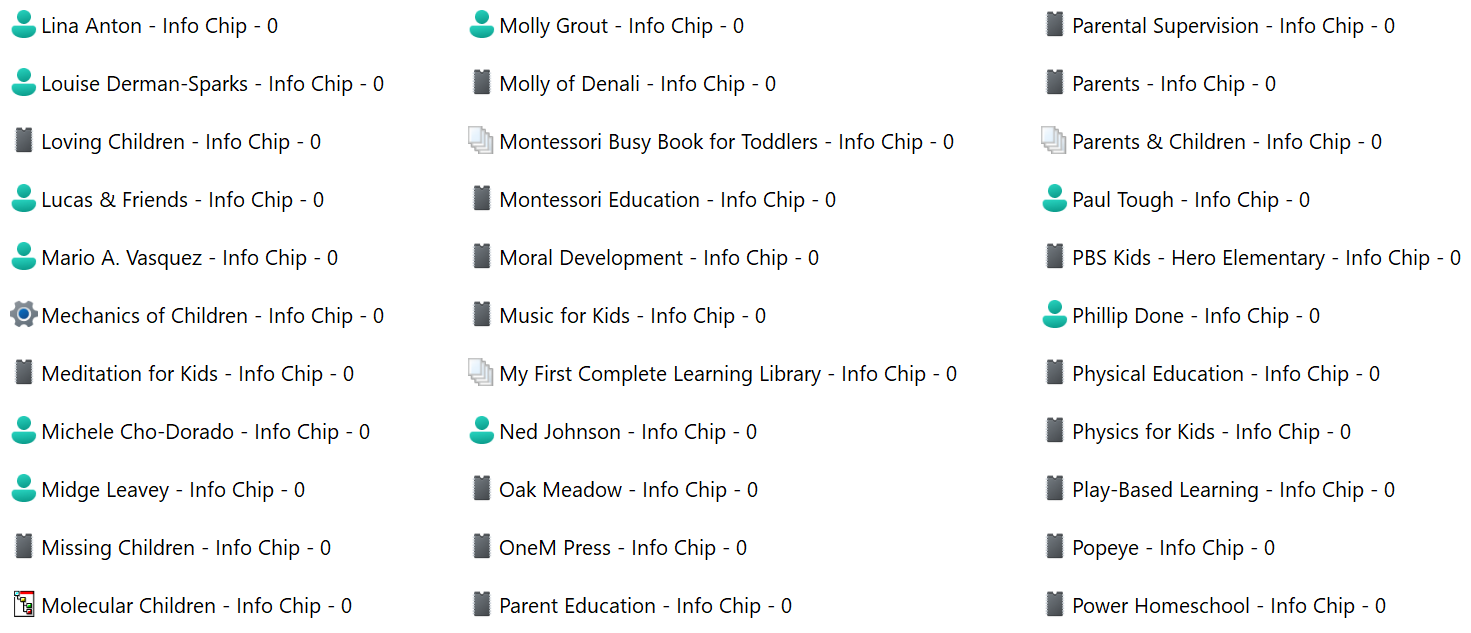The image size is (1471, 633).
Task: Click the book icon next to Popeye
Action: 1054,548
